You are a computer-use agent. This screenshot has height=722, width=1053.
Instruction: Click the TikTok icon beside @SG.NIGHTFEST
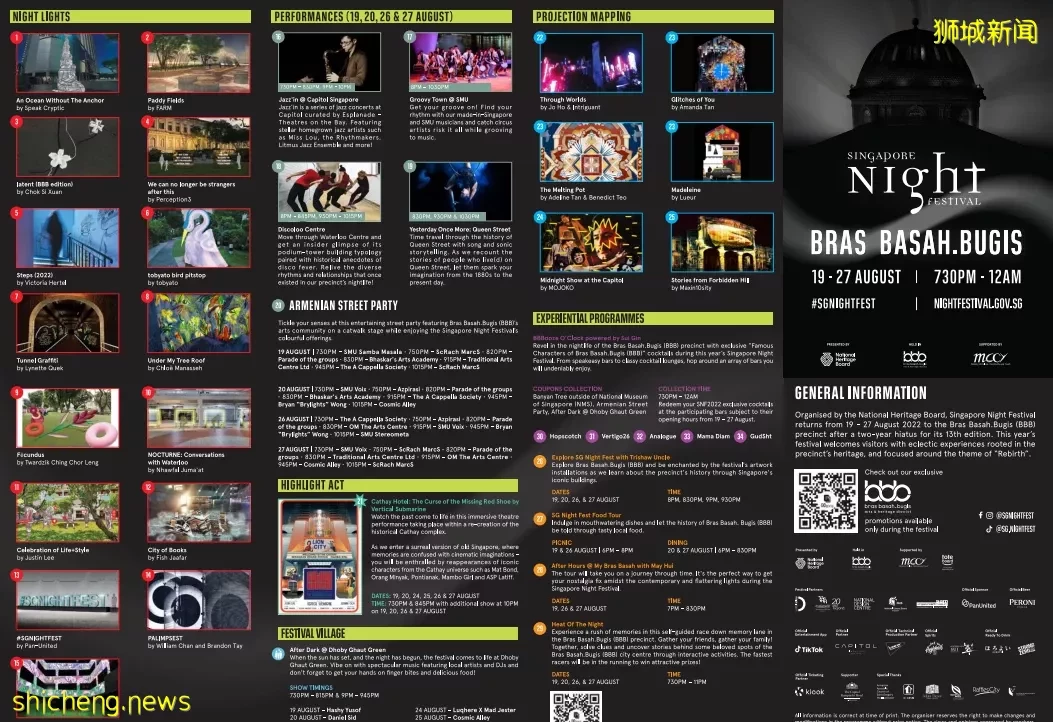(989, 529)
